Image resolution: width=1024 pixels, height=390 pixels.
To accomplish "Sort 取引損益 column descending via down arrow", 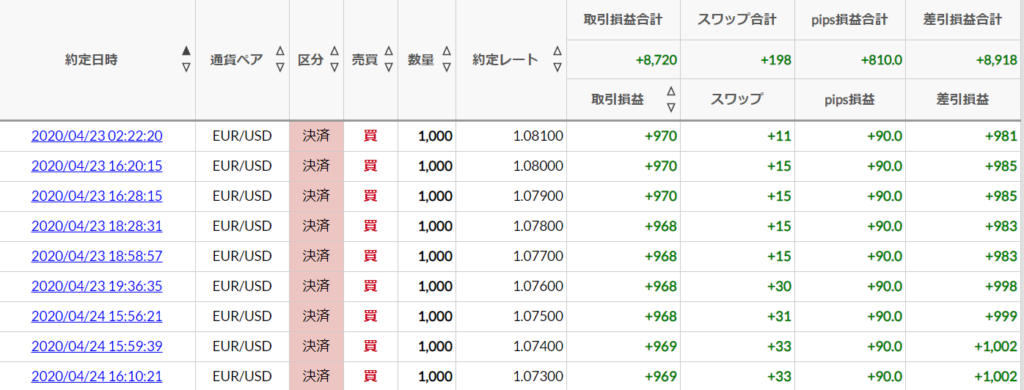I will 670,107.
